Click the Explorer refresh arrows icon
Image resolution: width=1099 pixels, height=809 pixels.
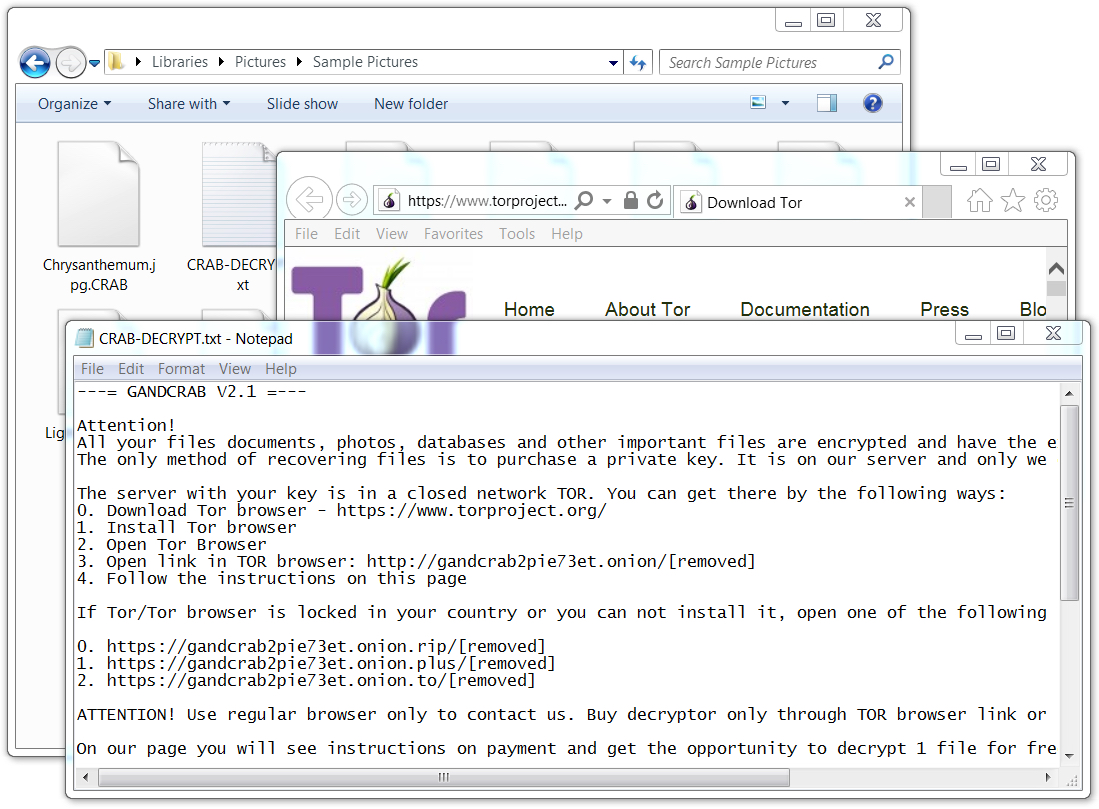(x=638, y=63)
